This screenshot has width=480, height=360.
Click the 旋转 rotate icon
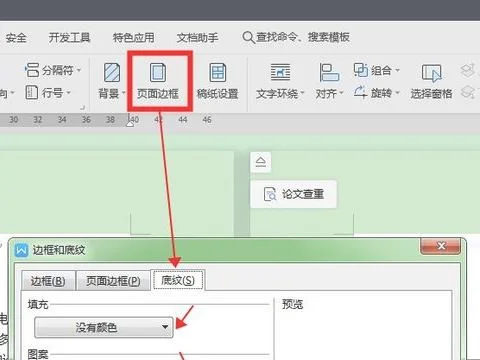point(360,92)
